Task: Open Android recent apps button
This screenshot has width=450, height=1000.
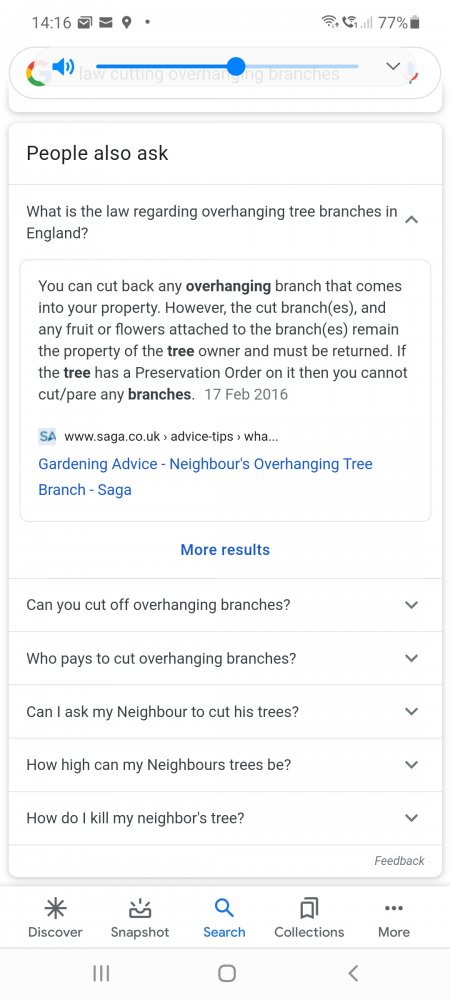Action: point(101,973)
